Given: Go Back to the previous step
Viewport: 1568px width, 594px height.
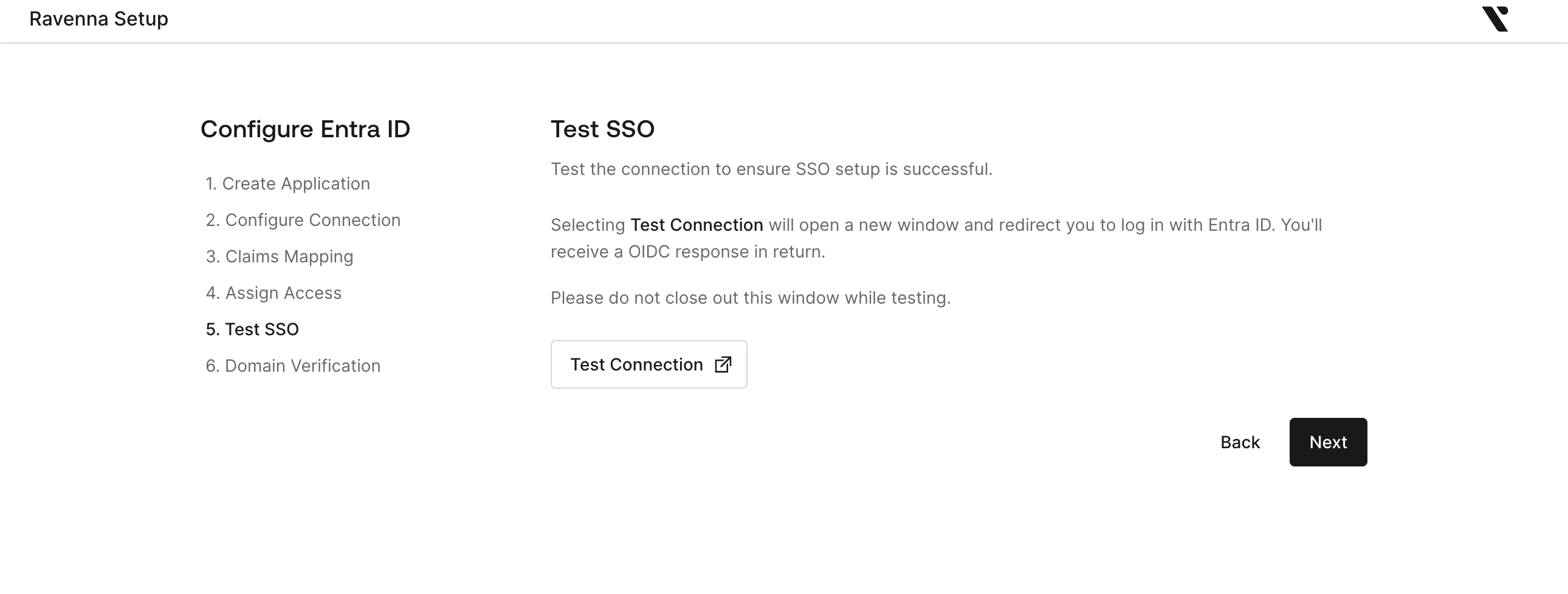Looking at the screenshot, I should point(1239,442).
